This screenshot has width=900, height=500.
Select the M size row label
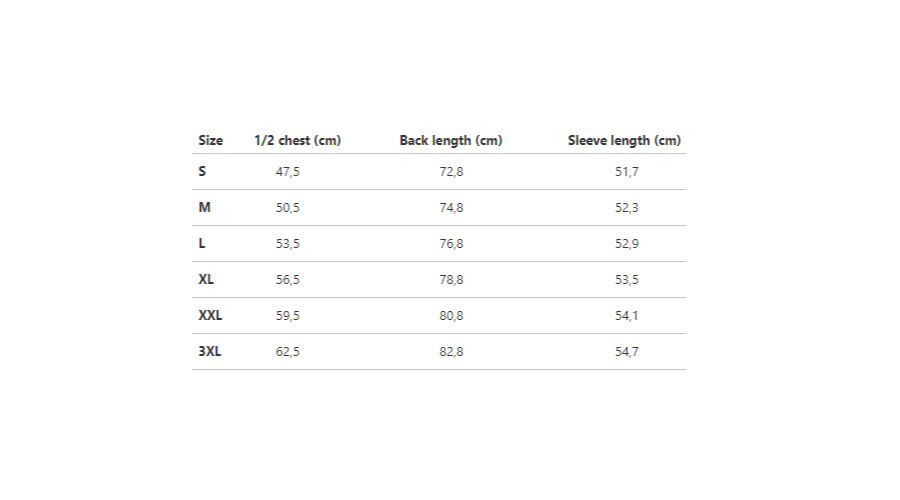(x=204, y=208)
